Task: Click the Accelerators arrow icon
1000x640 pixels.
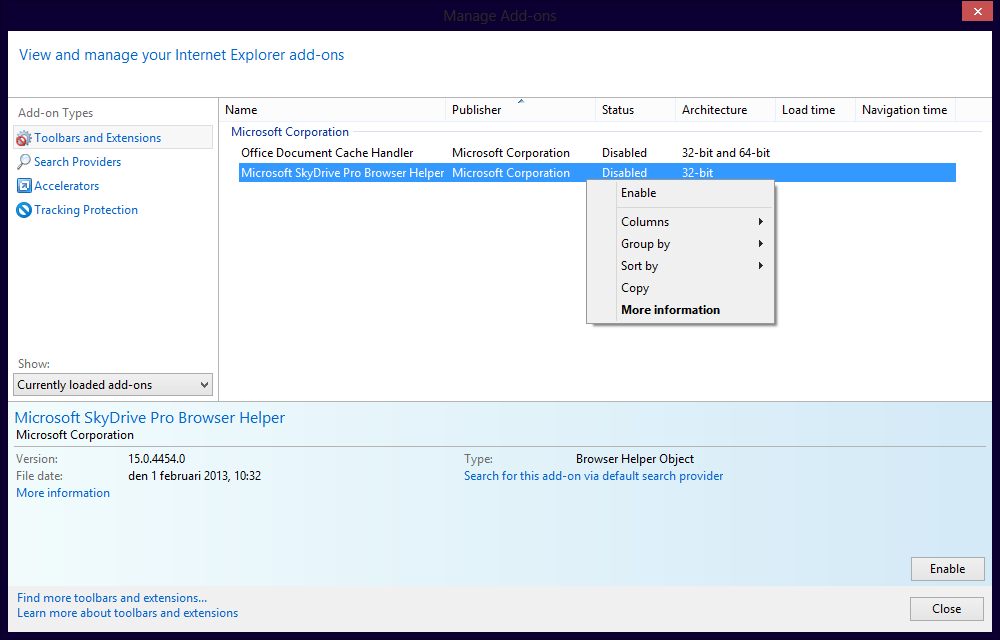Action: pyautogui.click(x=24, y=185)
